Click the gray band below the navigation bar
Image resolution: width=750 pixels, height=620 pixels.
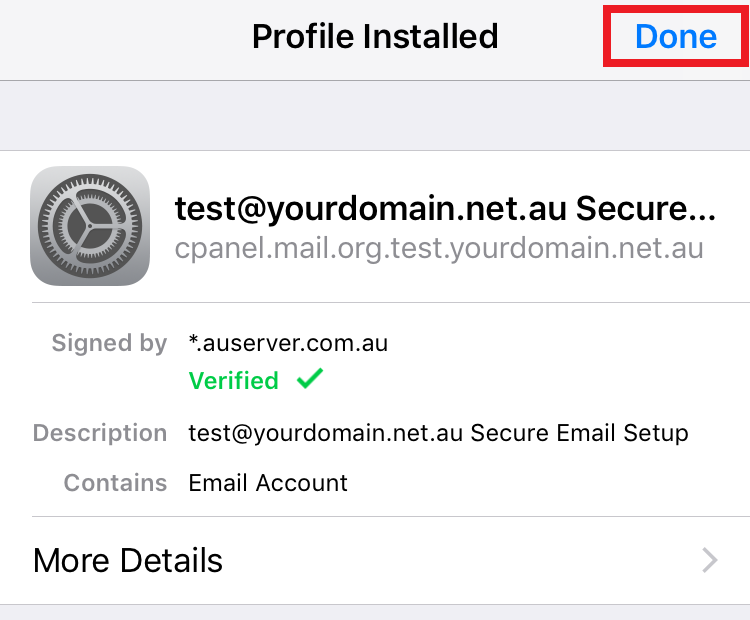pos(375,115)
